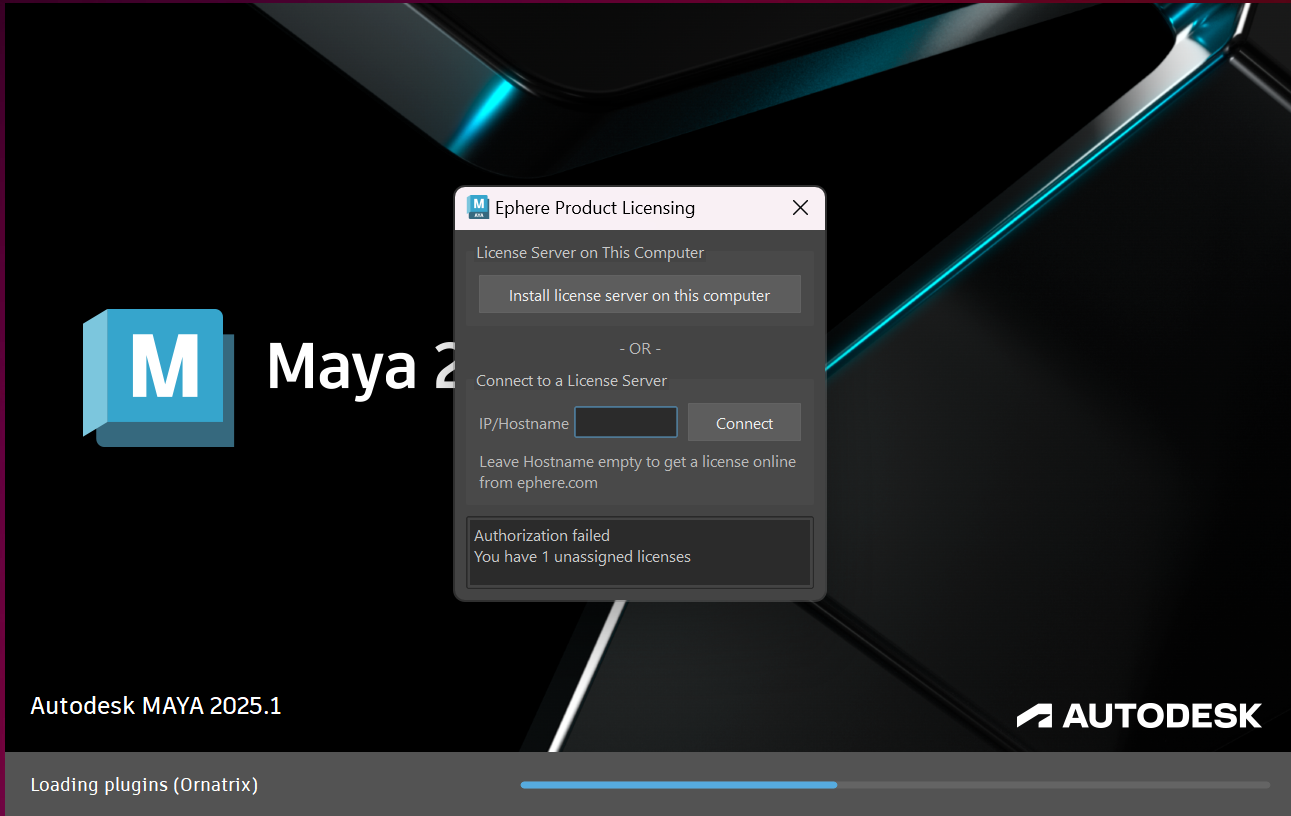Click the IP/Hostname label
Viewport: 1291px width, 816px height.
point(523,424)
